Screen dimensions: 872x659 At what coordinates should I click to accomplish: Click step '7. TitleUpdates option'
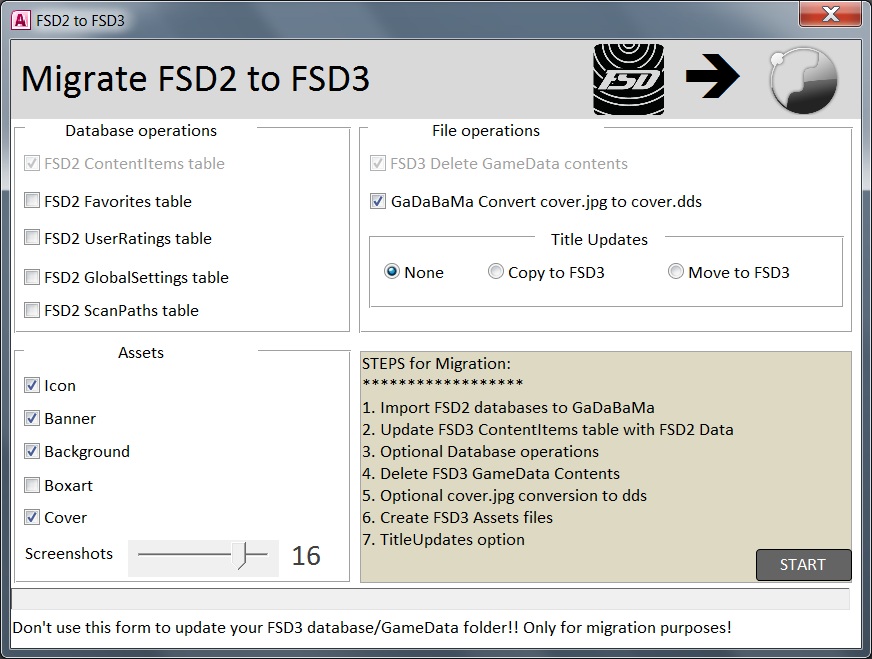[x=443, y=539]
